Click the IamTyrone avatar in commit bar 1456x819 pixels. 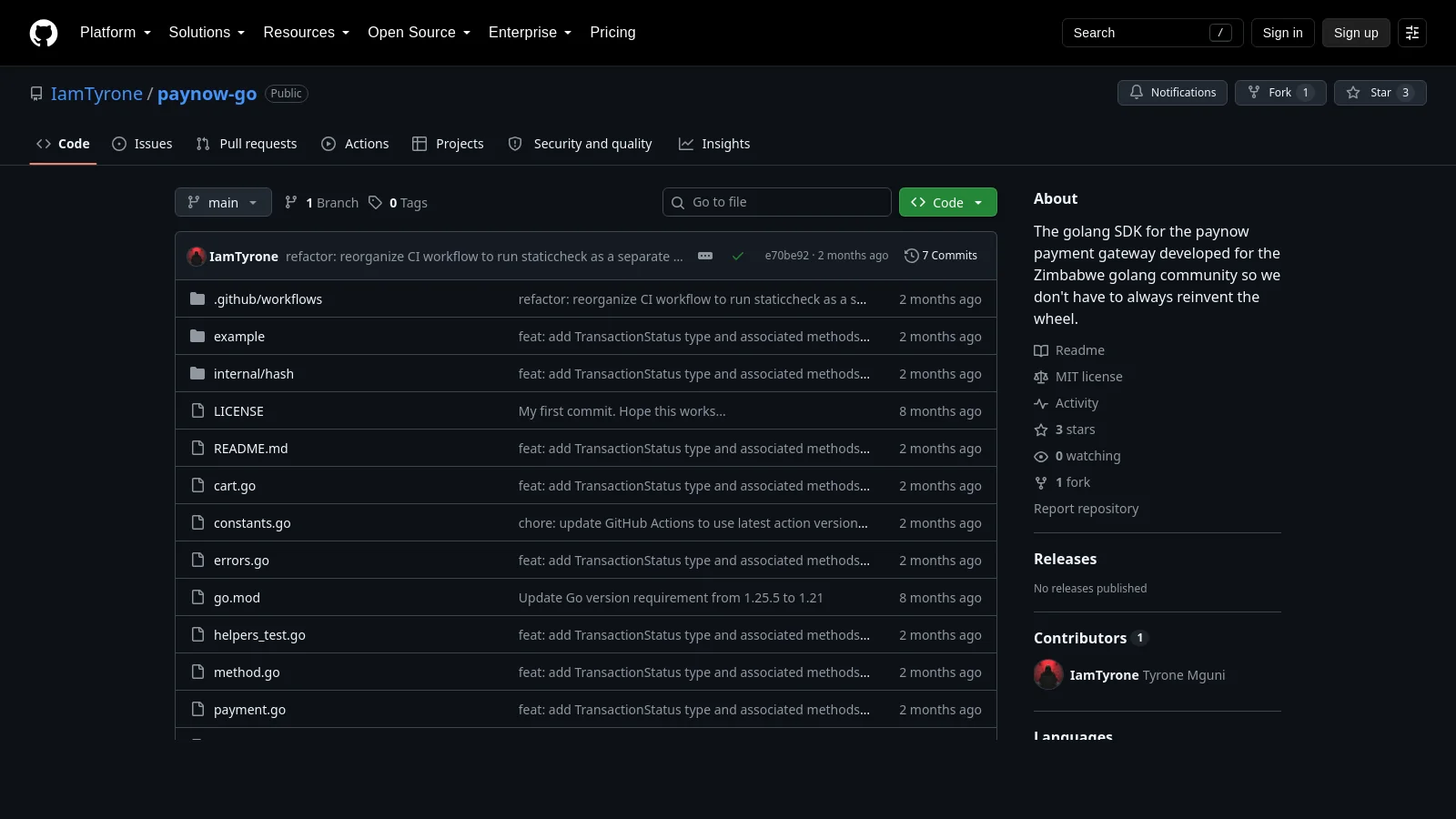[197, 257]
